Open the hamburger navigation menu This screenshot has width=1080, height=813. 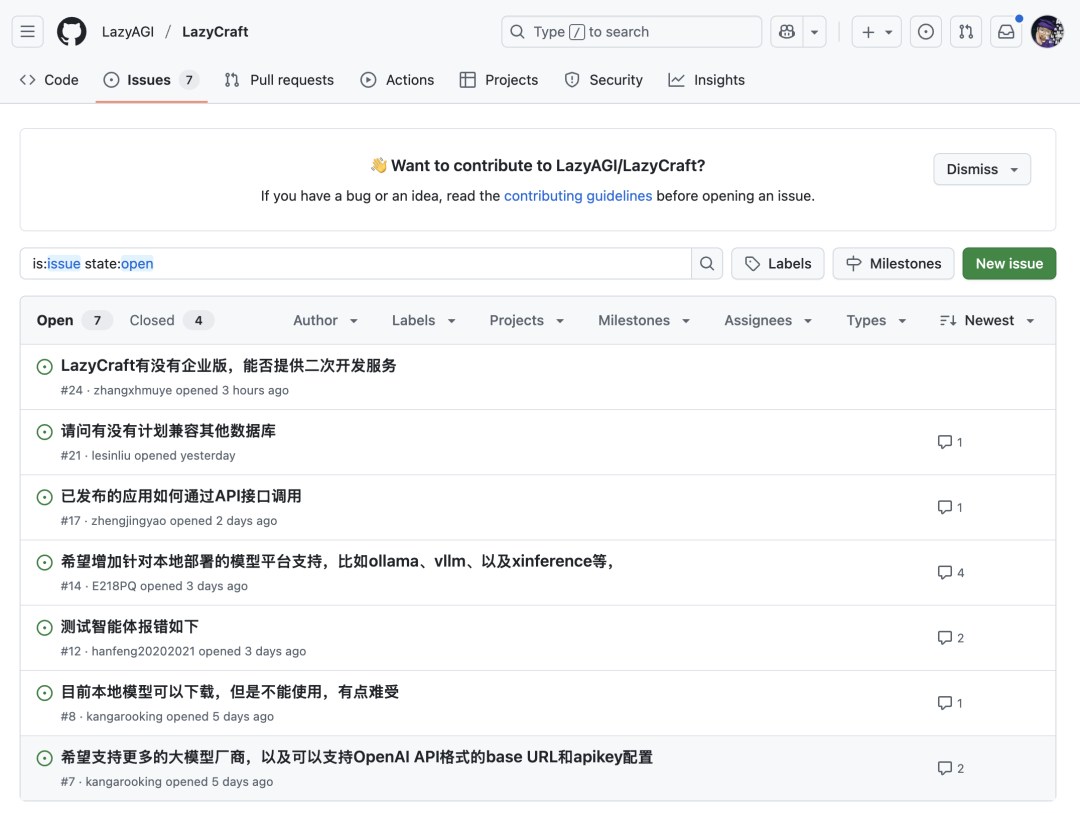[x=28, y=32]
